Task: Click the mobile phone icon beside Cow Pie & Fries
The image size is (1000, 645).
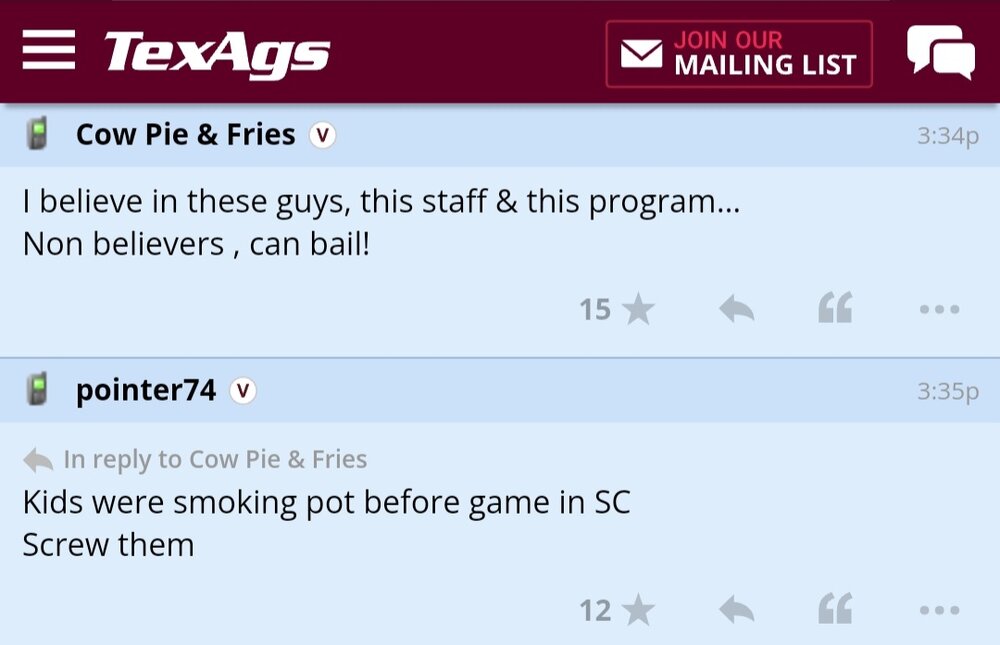Action: pyautogui.click(x=38, y=134)
